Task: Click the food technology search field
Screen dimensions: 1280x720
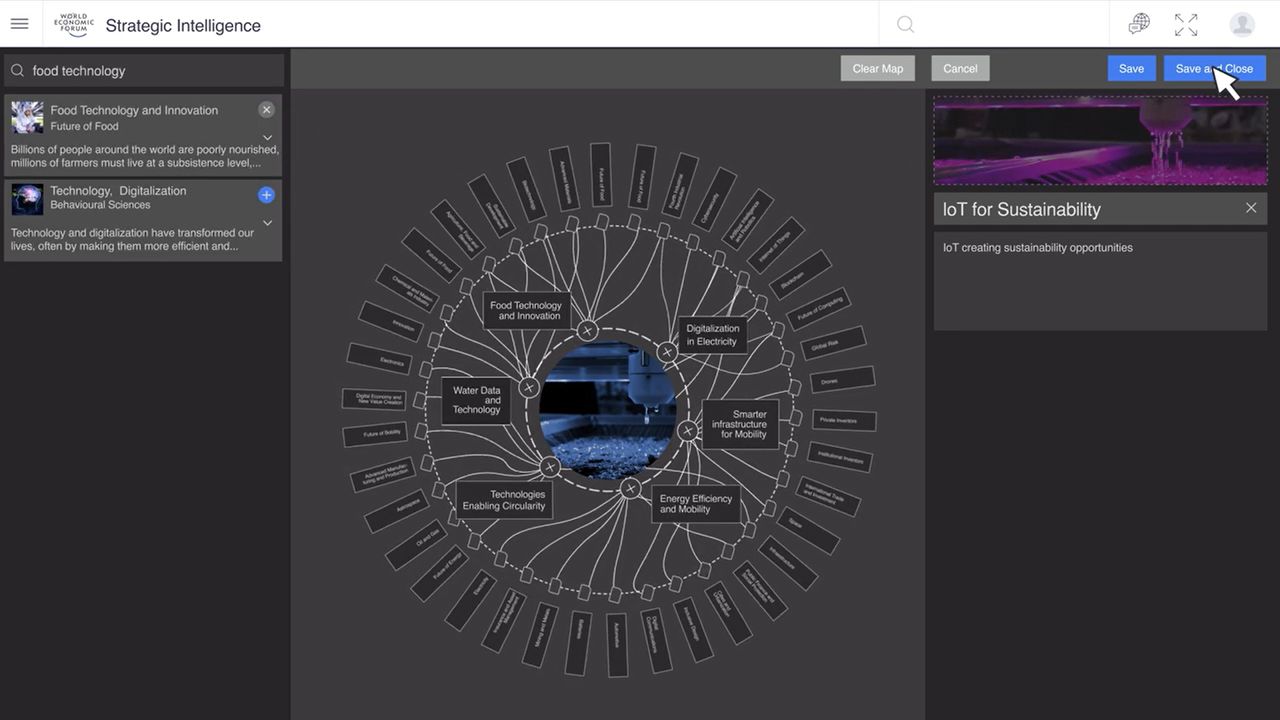Action: 150,71
